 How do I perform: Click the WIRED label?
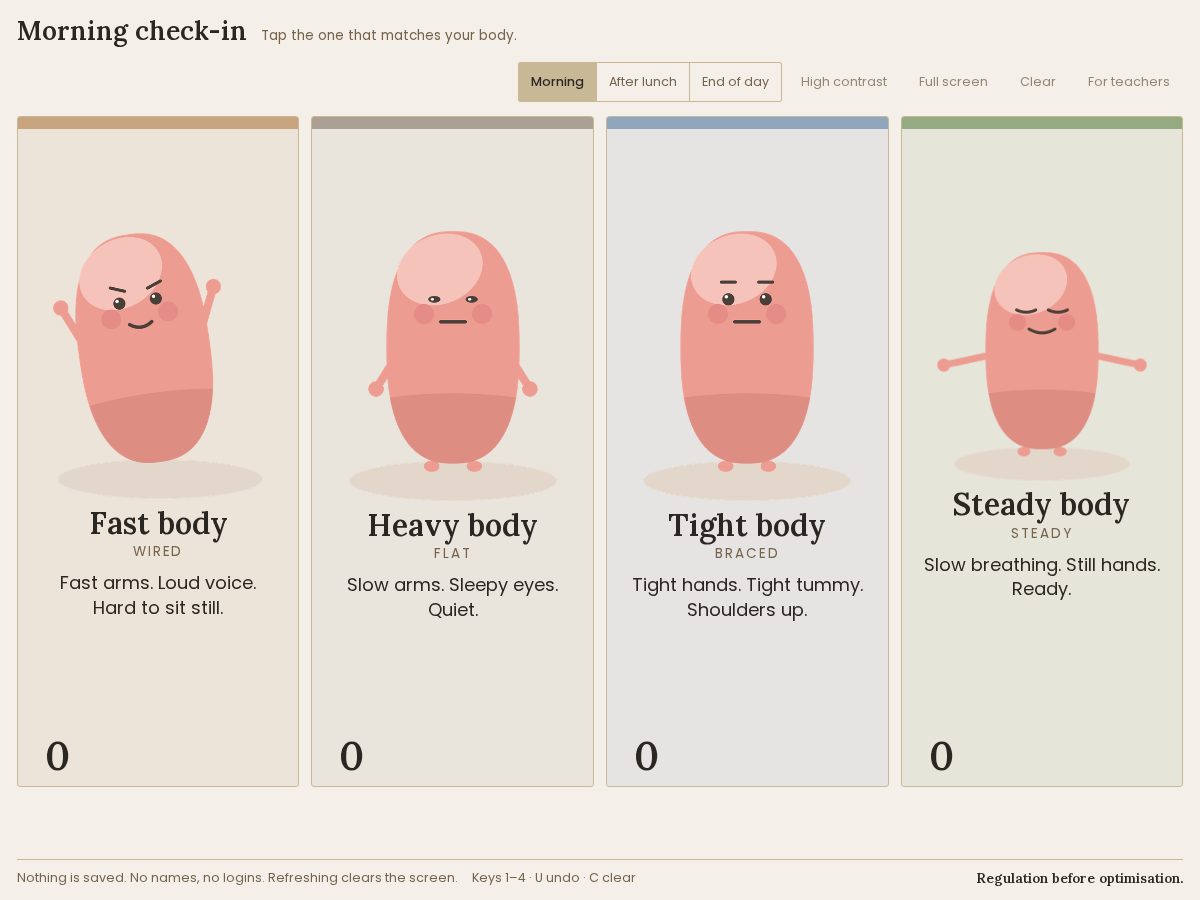click(158, 551)
